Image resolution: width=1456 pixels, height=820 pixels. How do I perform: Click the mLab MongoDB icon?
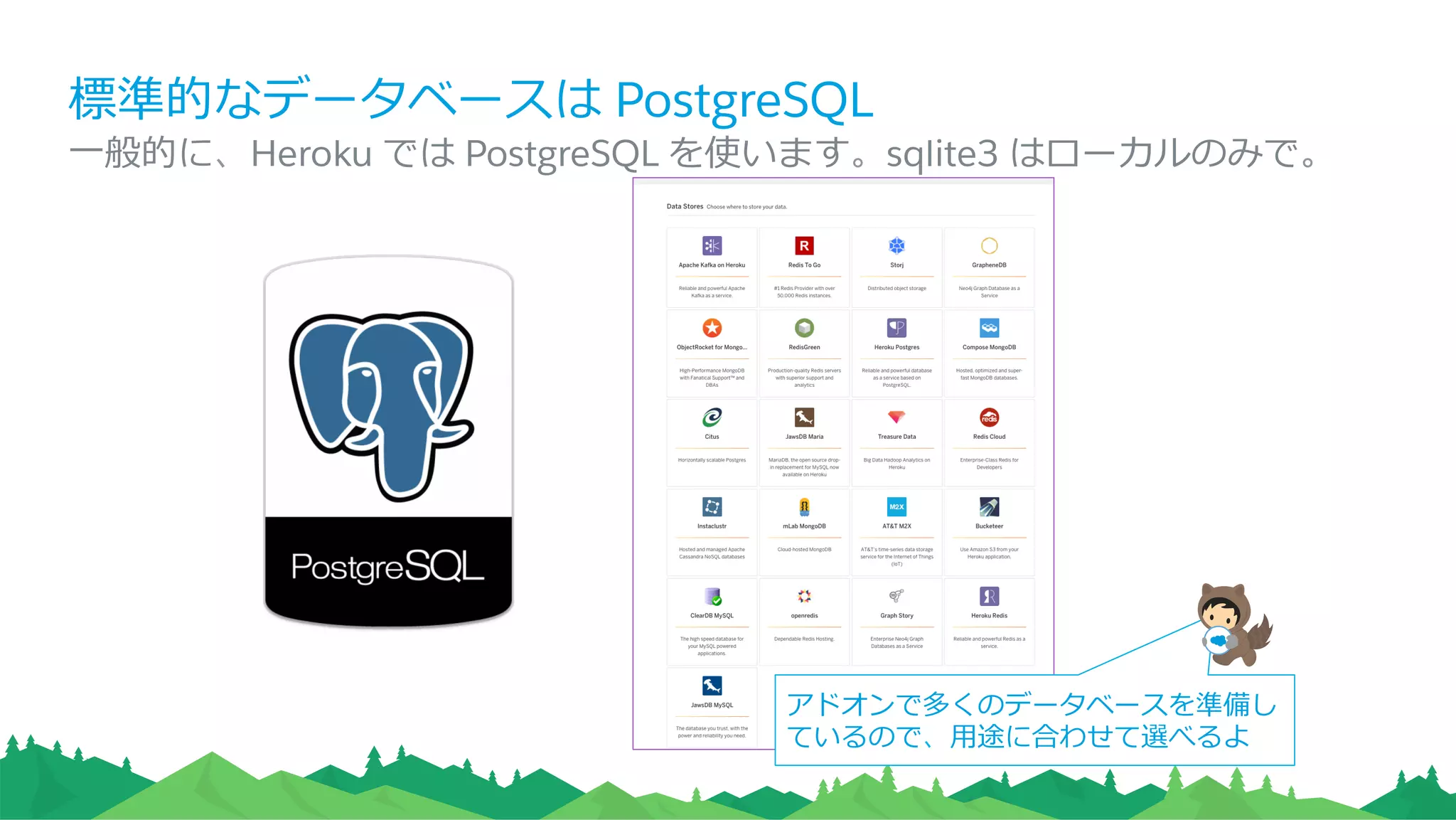804,506
